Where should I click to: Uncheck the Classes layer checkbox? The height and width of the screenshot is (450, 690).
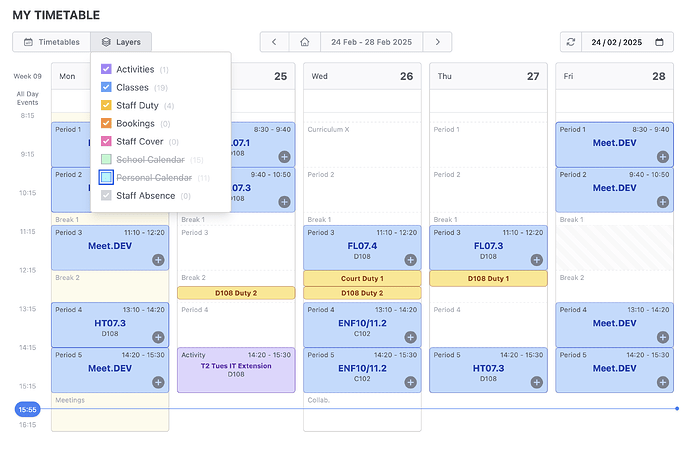[x=106, y=87]
